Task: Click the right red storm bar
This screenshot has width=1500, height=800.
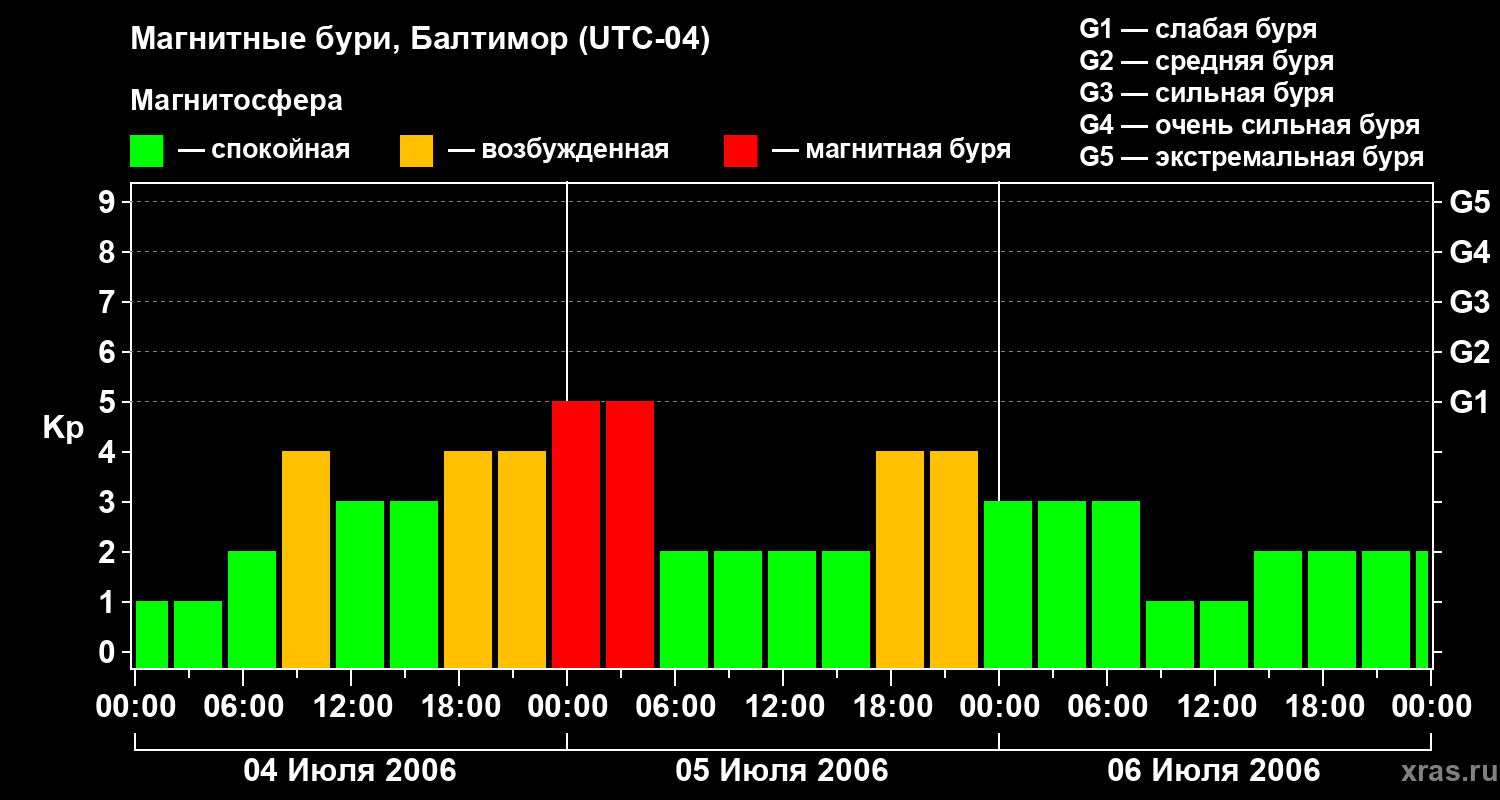Action: click(x=630, y=535)
